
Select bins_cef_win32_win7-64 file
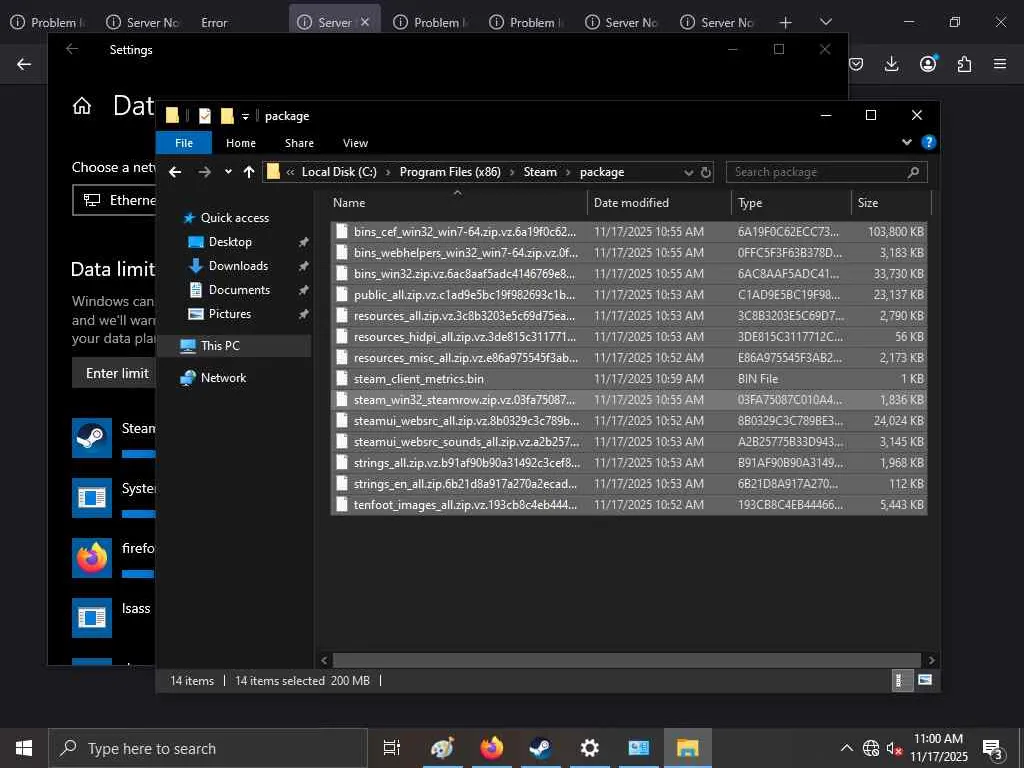click(629, 231)
